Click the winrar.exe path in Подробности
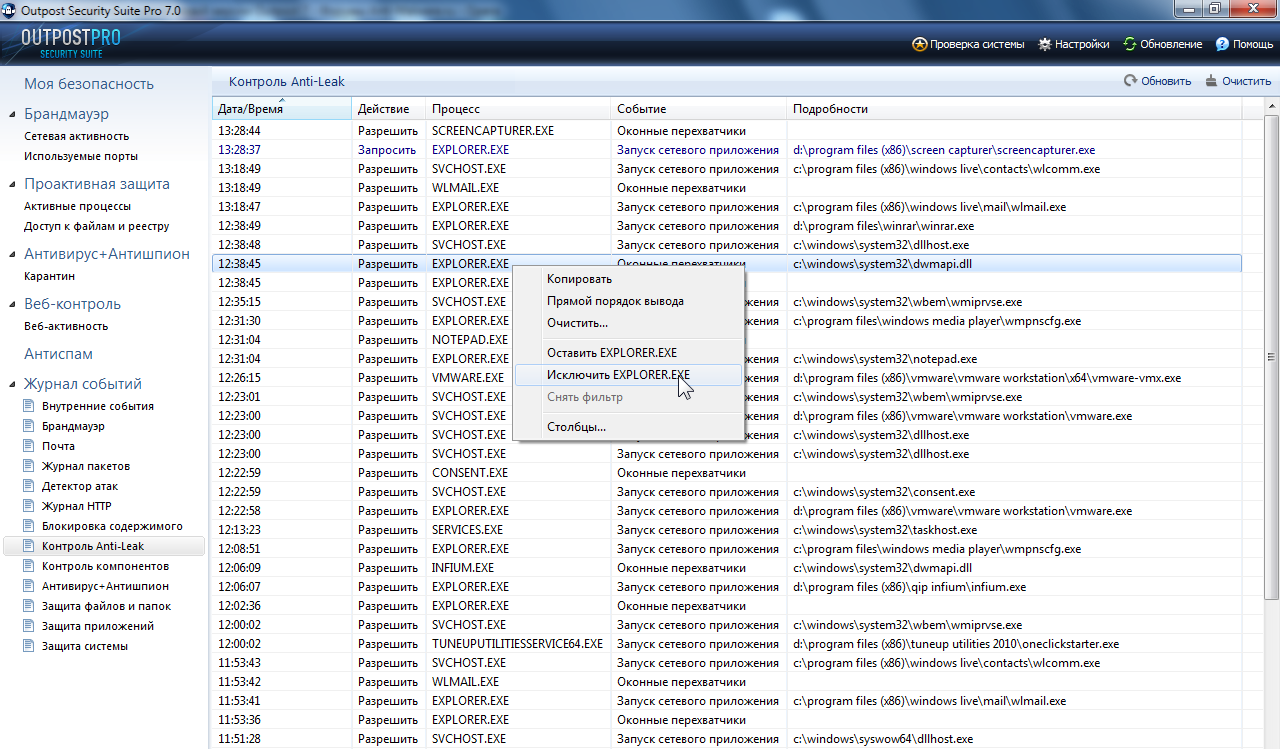This screenshot has height=749, width=1280. pos(884,226)
